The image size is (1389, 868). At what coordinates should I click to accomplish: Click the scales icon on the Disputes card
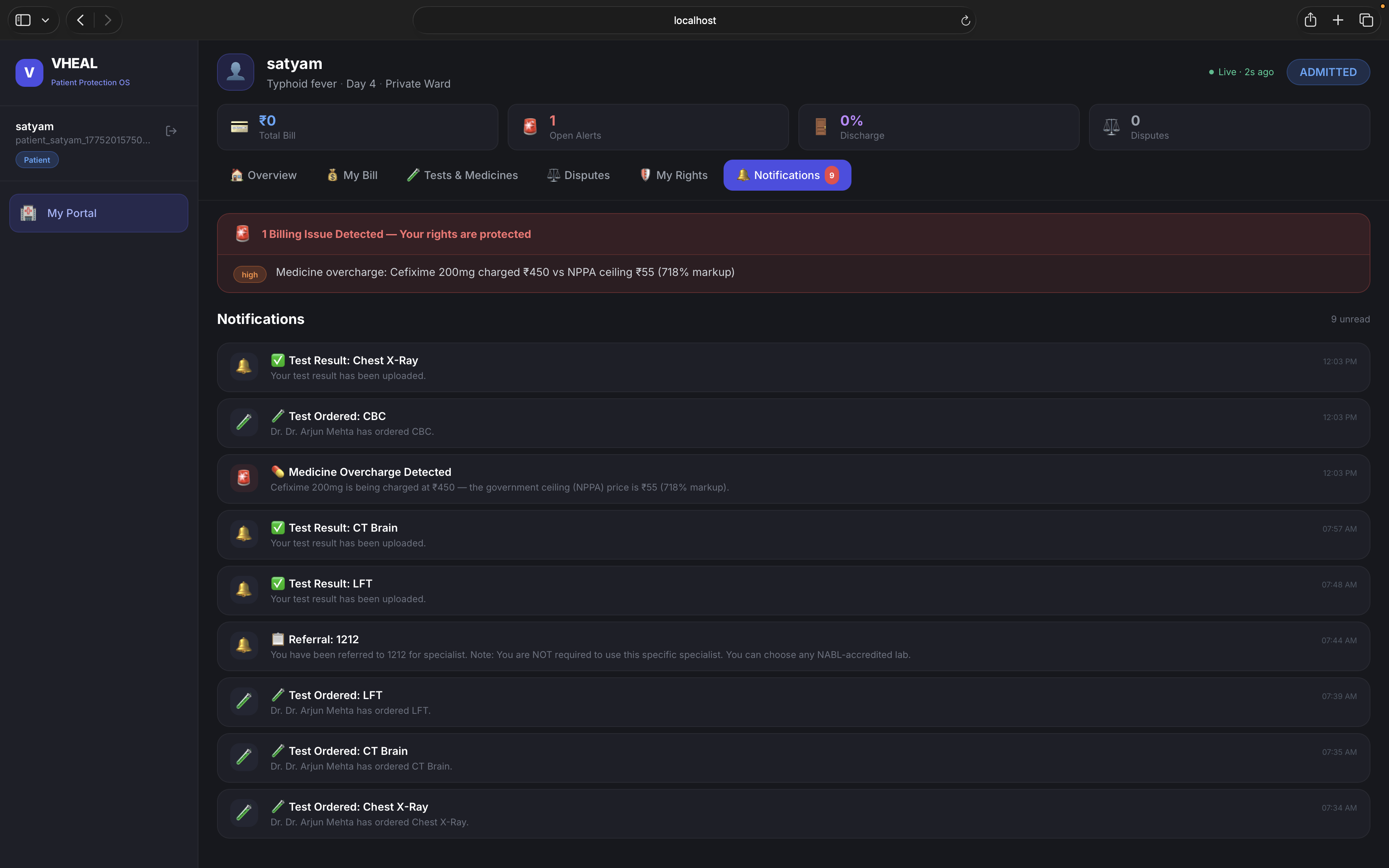(x=1111, y=126)
